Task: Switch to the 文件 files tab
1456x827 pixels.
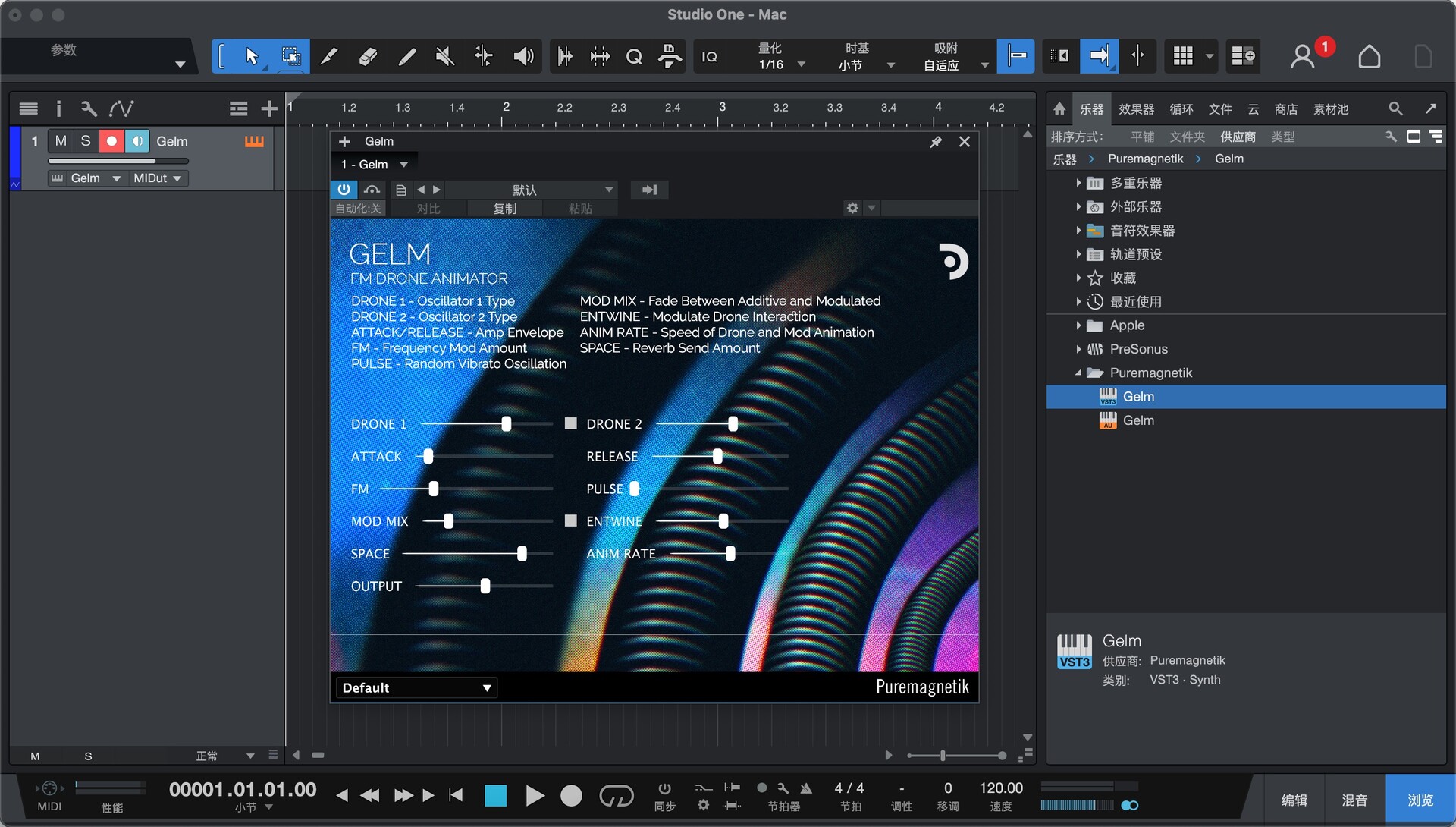Action: point(1219,109)
